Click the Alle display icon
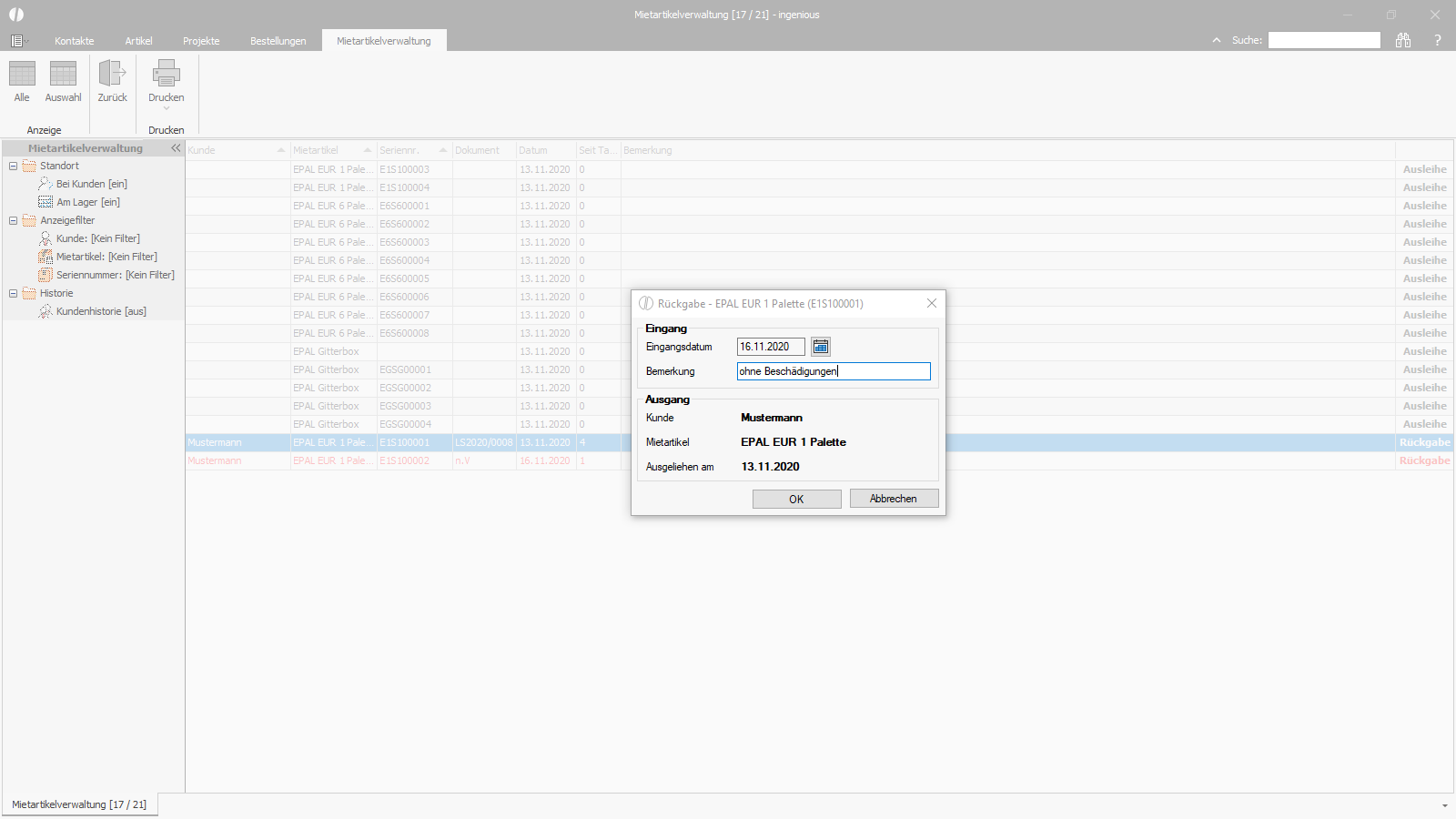 pos(22,74)
